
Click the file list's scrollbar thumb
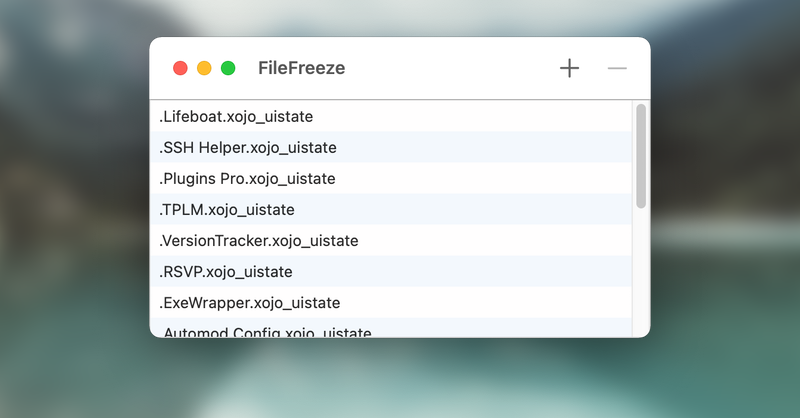point(641,156)
